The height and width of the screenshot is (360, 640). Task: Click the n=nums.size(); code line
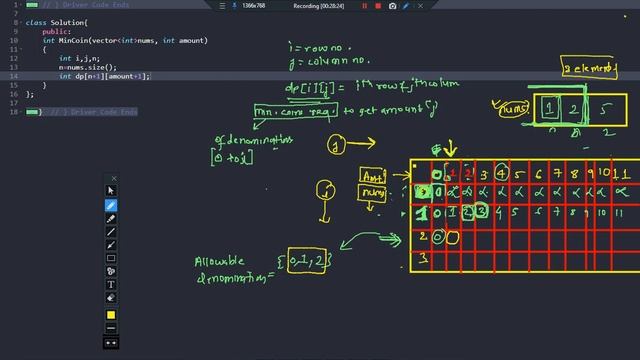pos(88,67)
